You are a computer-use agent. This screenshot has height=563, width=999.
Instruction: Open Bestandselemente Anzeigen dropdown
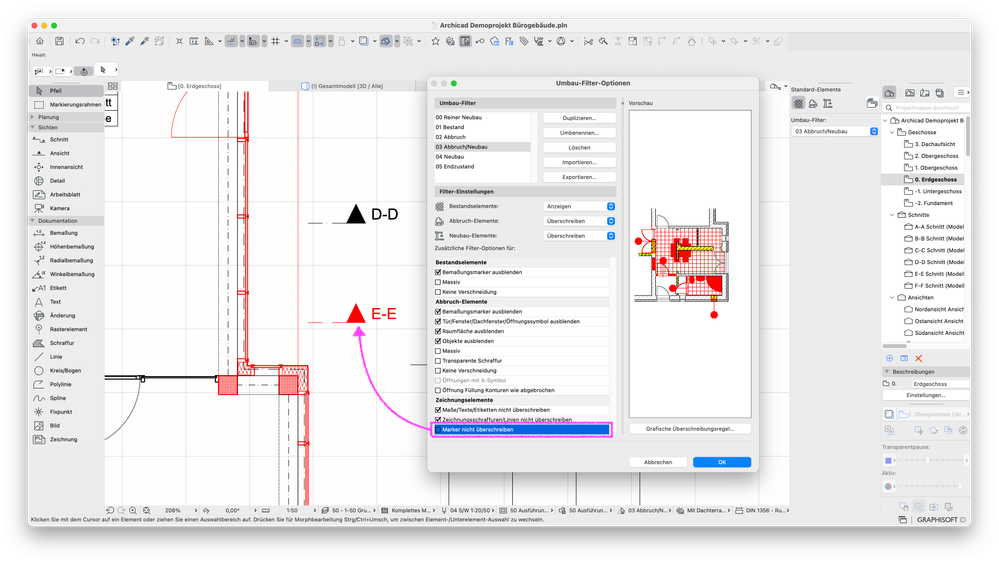pos(579,206)
